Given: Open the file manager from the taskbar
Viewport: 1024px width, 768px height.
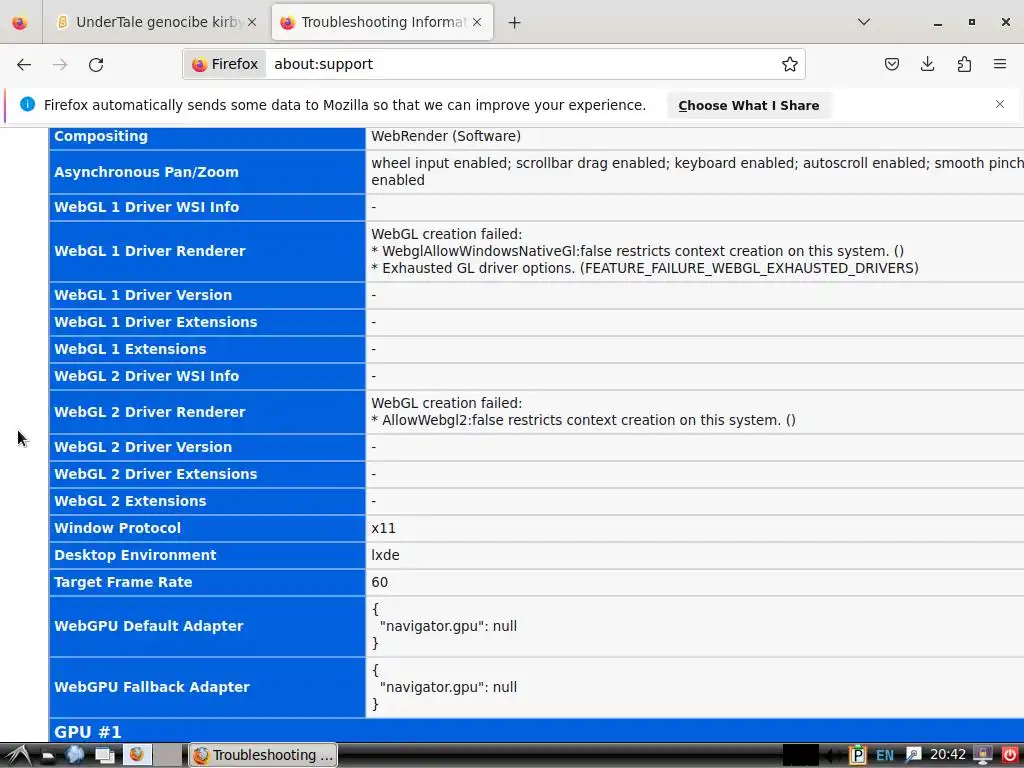Looking at the screenshot, I should (47, 756).
